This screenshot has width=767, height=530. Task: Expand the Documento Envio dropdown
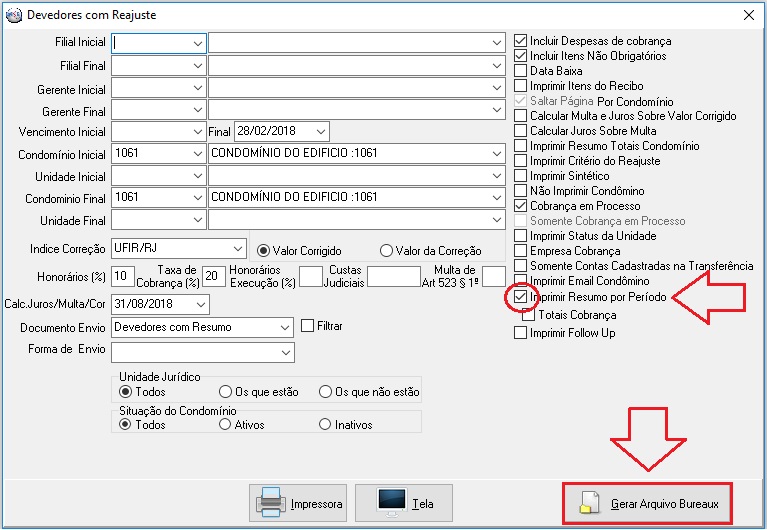(x=284, y=327)
